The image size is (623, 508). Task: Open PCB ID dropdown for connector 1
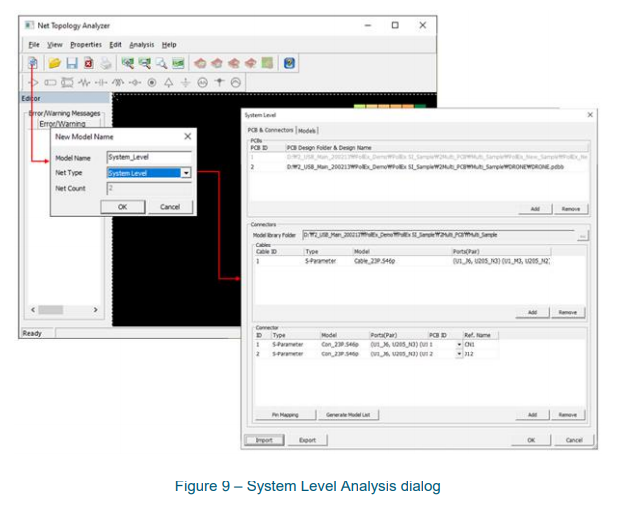coord(459,344)
